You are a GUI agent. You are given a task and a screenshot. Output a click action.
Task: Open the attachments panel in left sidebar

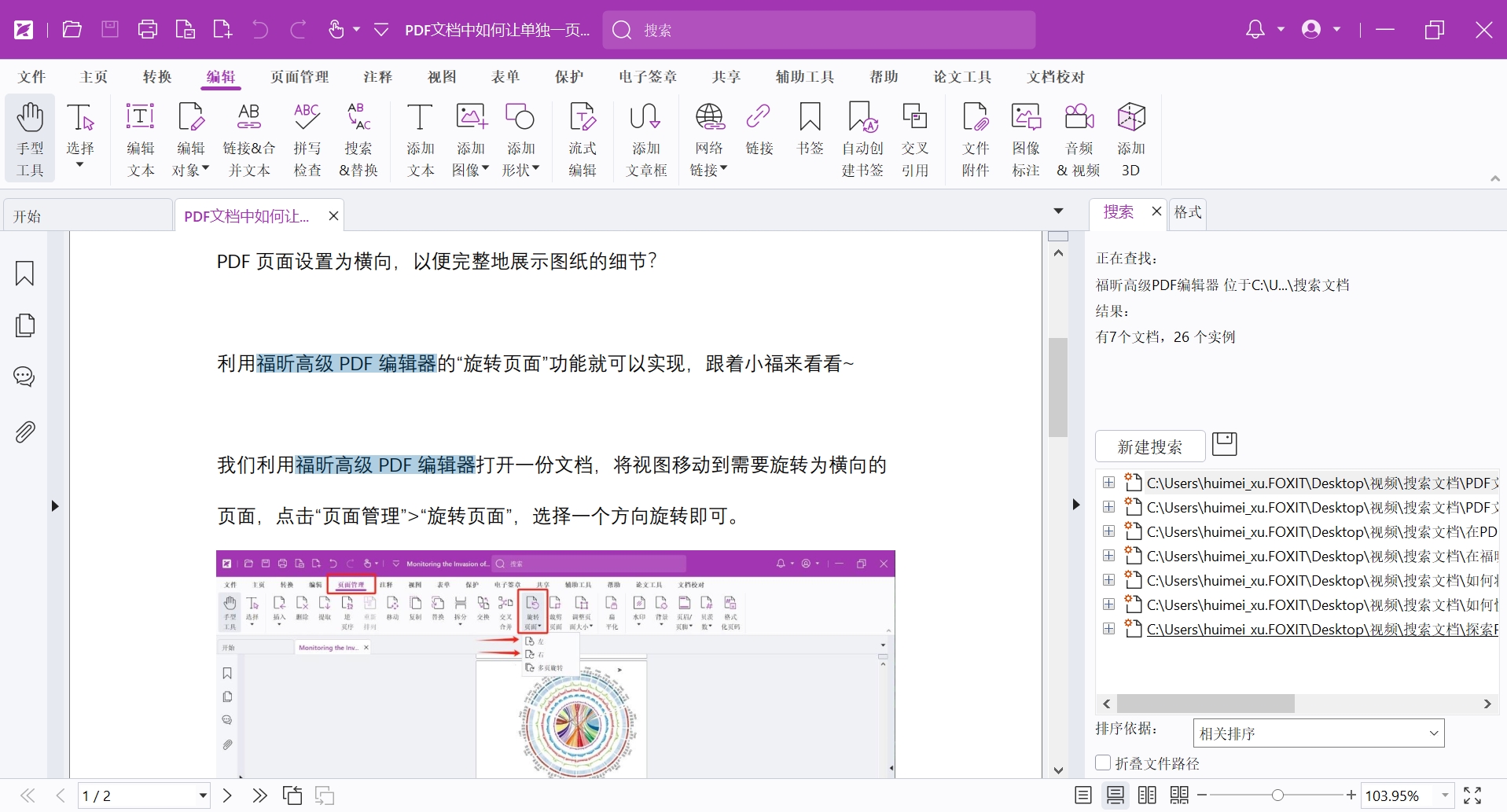pos(24,432)
